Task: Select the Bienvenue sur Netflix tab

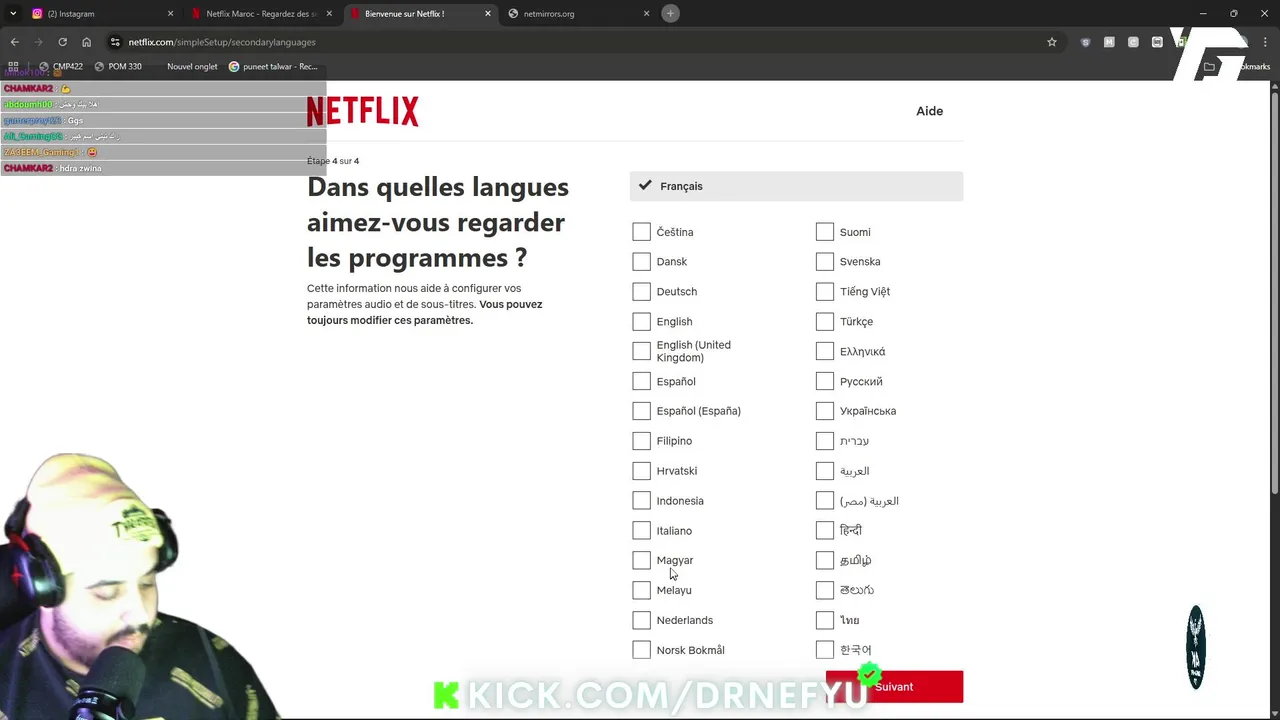Action: click(x=420, y=14)
